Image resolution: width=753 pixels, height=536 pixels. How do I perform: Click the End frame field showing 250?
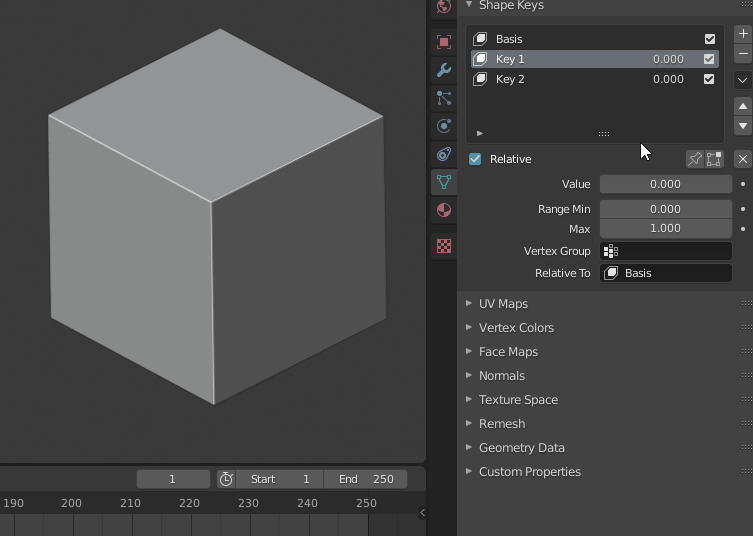pyautogui.click(x=365, y=479)
